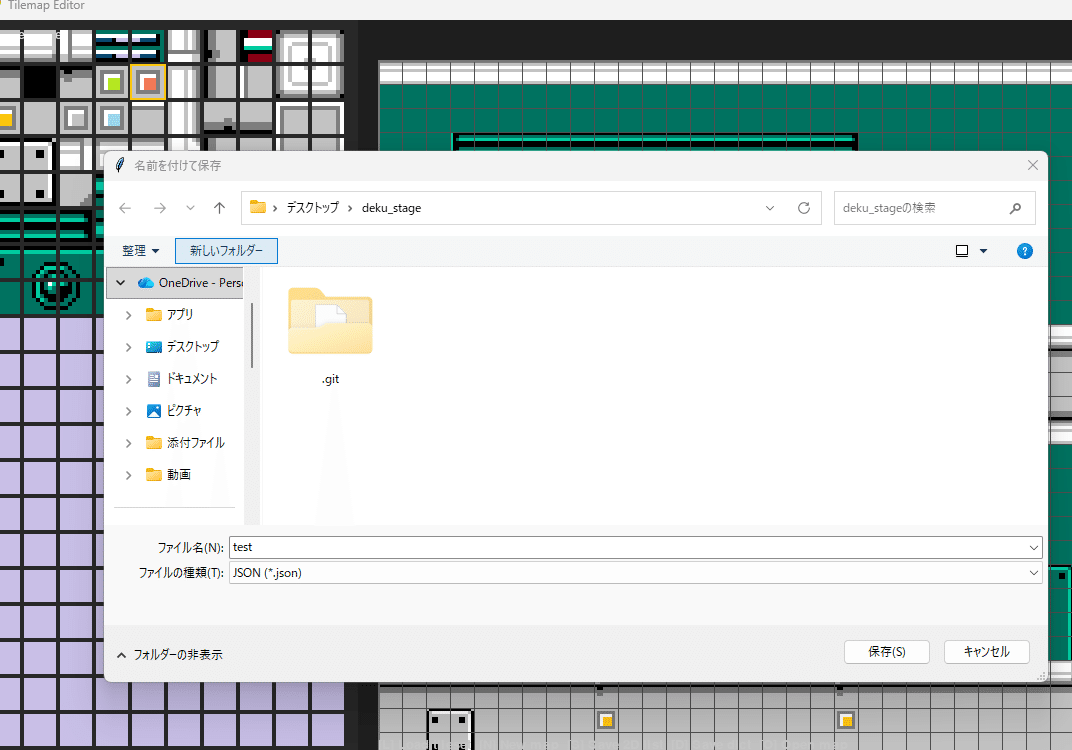Expand デスクトップ in the sidebar tree
The image size is (1072, 750).
pos(127,346)
